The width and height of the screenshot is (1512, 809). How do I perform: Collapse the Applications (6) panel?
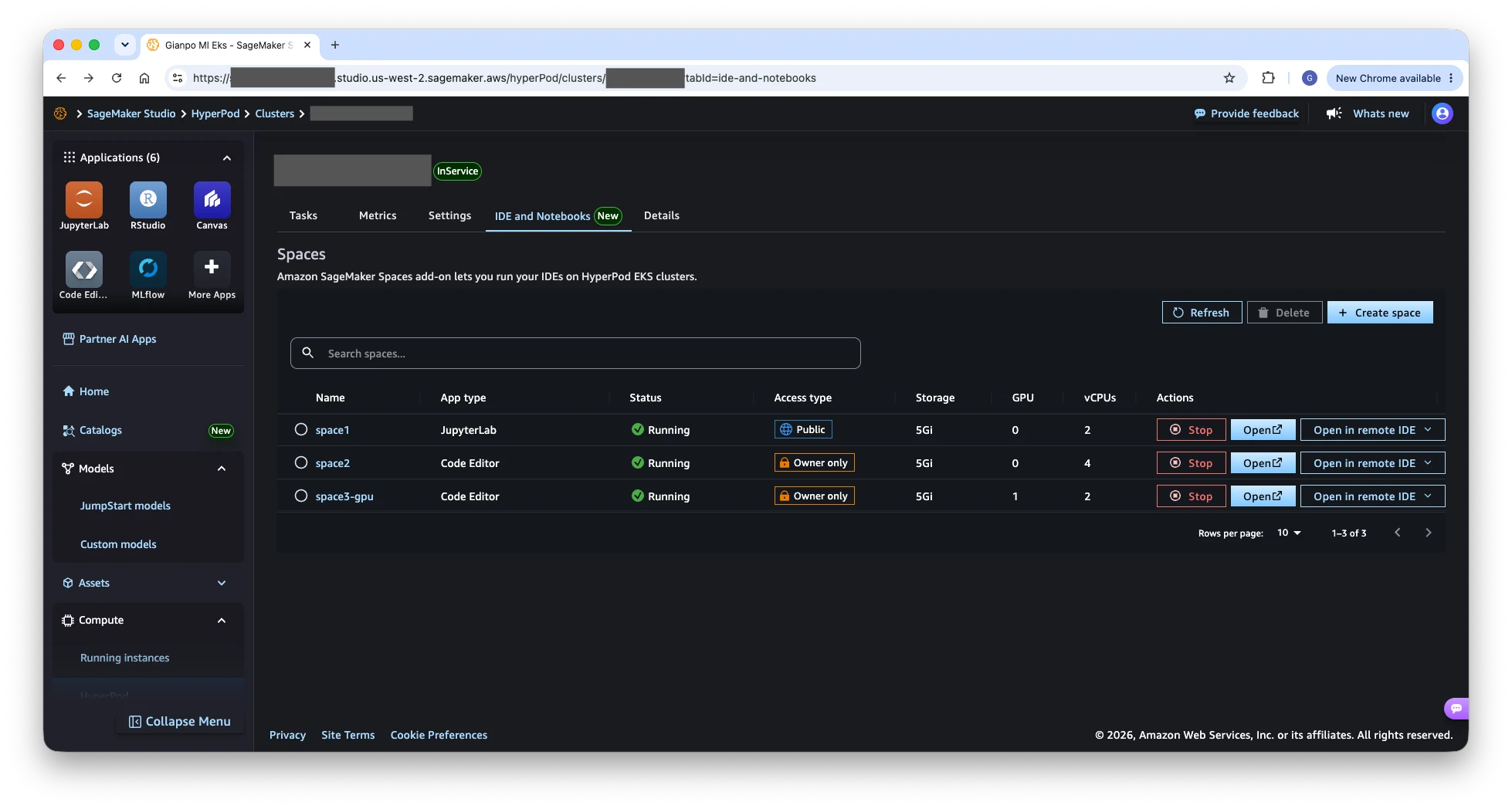click(x=227, y=158)
